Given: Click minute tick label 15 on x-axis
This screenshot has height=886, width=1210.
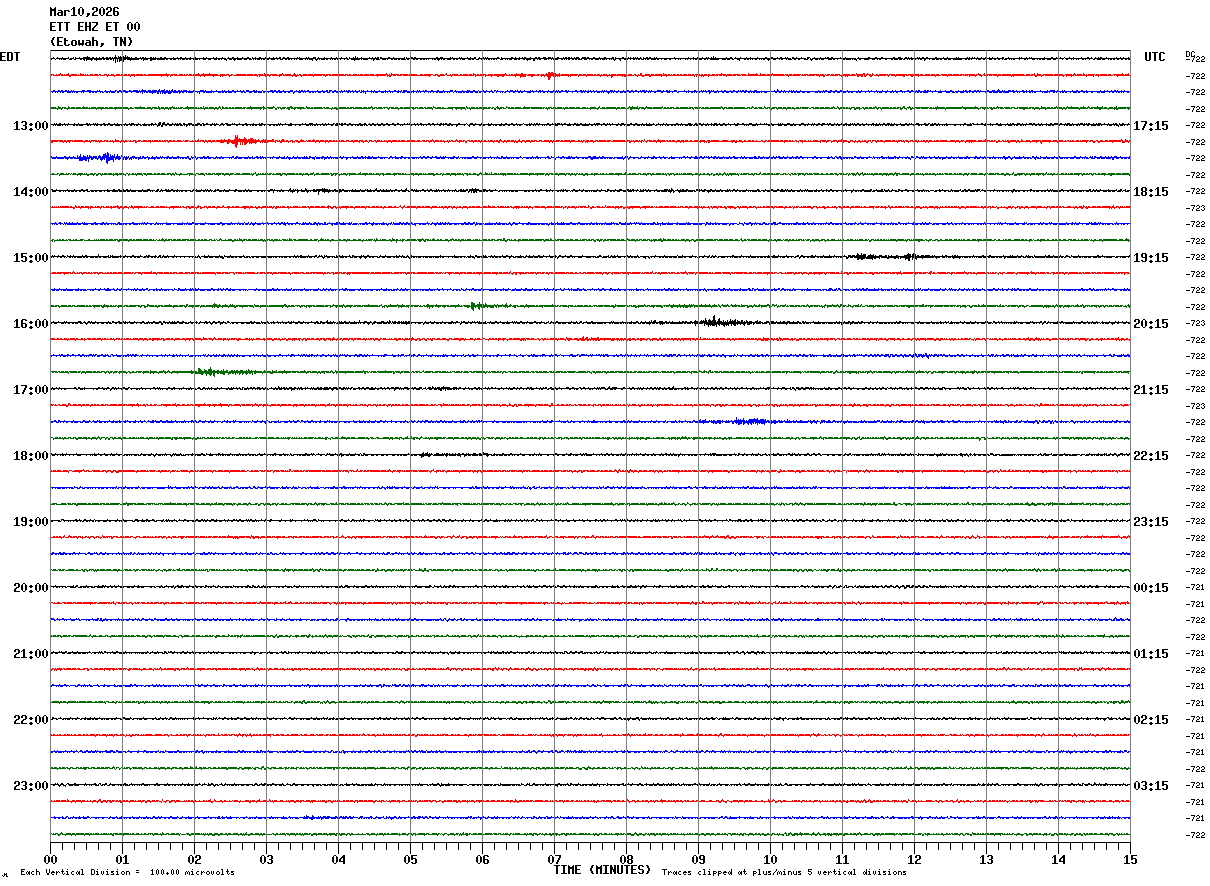Looking at the screenshot, I should point(1130,859).
